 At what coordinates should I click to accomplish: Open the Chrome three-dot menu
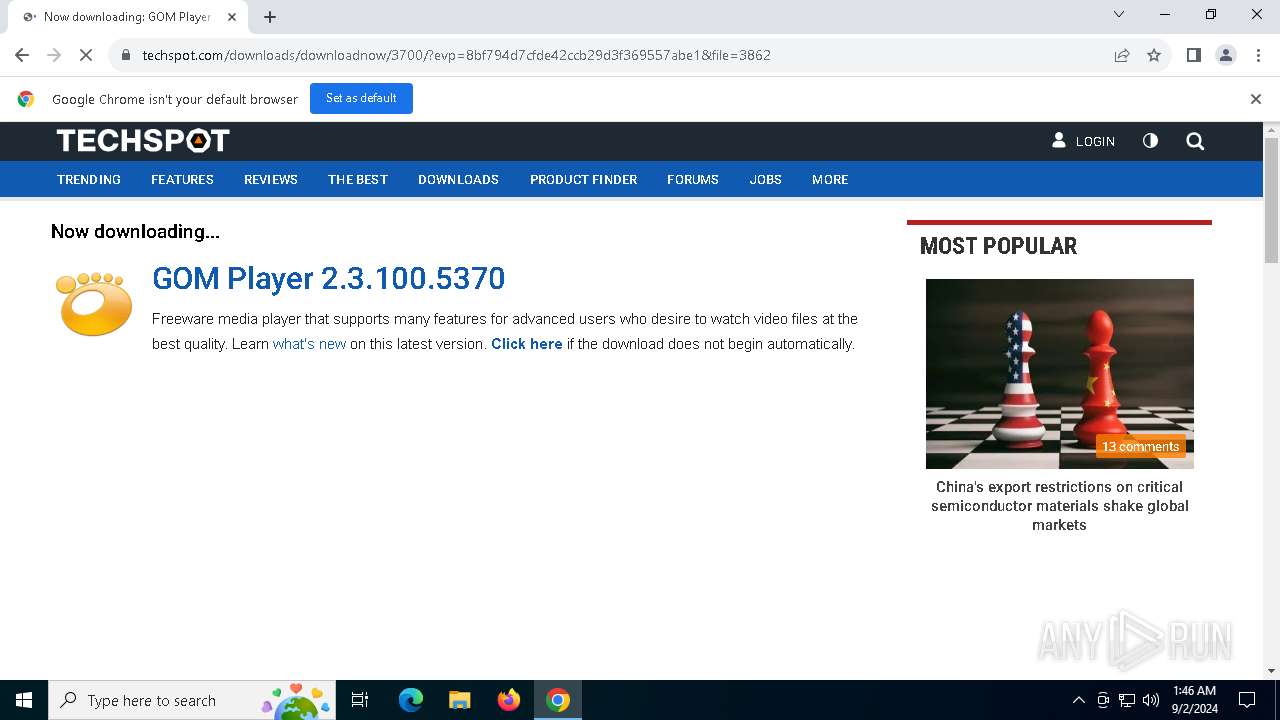click(1258, 55)
